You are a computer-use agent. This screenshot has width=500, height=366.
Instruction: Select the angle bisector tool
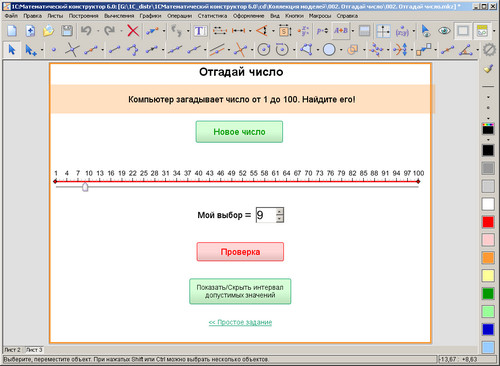(x=466, y=50)
